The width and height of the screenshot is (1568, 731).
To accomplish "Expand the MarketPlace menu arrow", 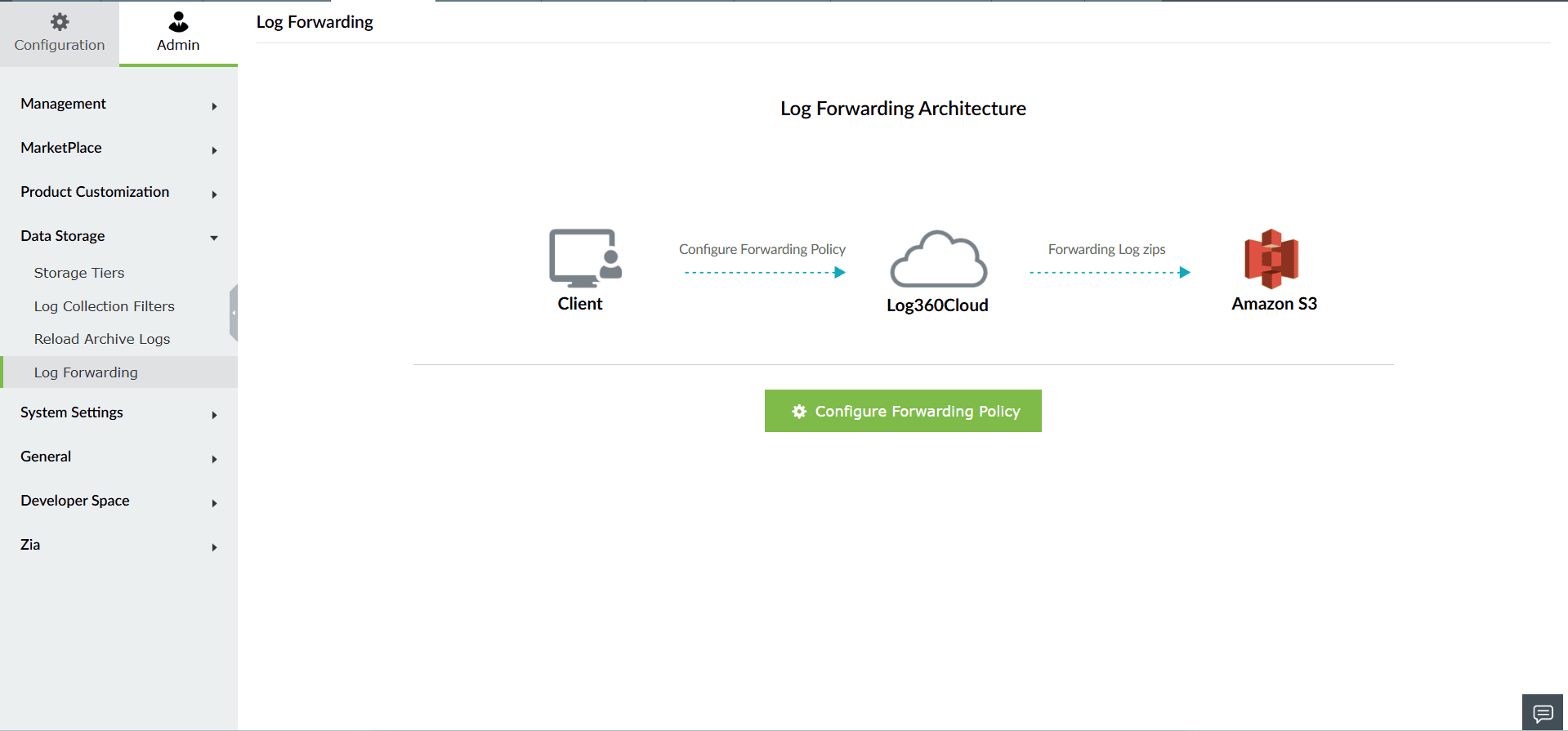I will (x=214, y=150).
